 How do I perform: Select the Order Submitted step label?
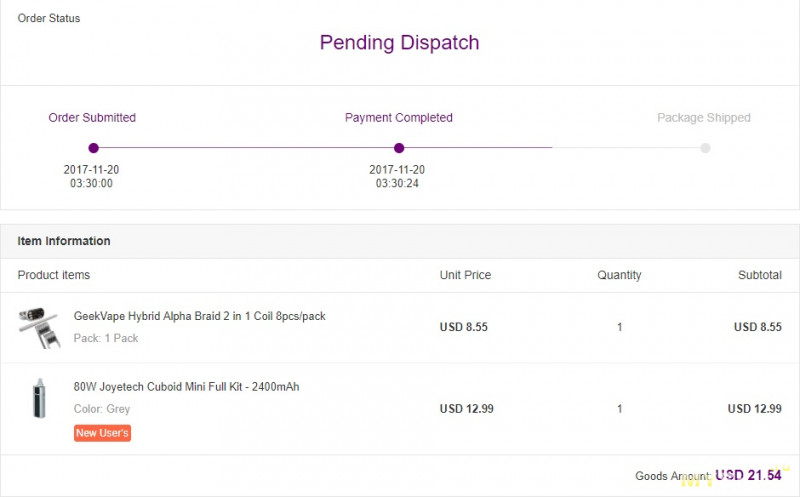[x=92, y=118]
